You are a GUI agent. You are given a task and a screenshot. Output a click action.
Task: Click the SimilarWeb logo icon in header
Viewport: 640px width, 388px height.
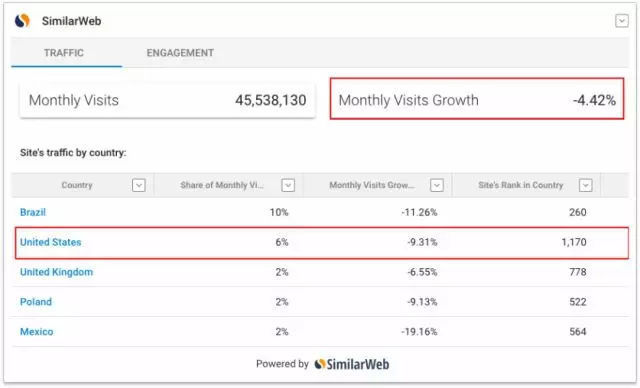(x=22, y=20)
